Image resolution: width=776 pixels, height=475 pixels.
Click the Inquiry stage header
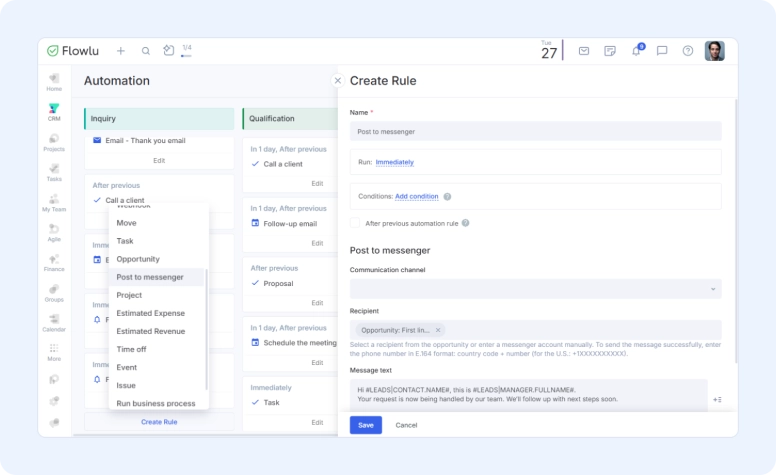pos(159,119)
